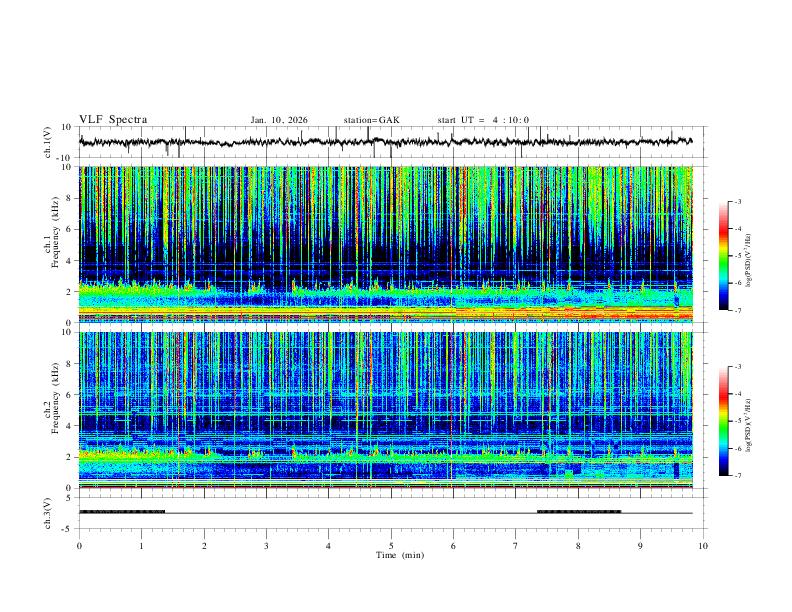Click the "-5" label on the ch.1 color scale
Viewport: 792px width, 612px height.
pos(737,256)
